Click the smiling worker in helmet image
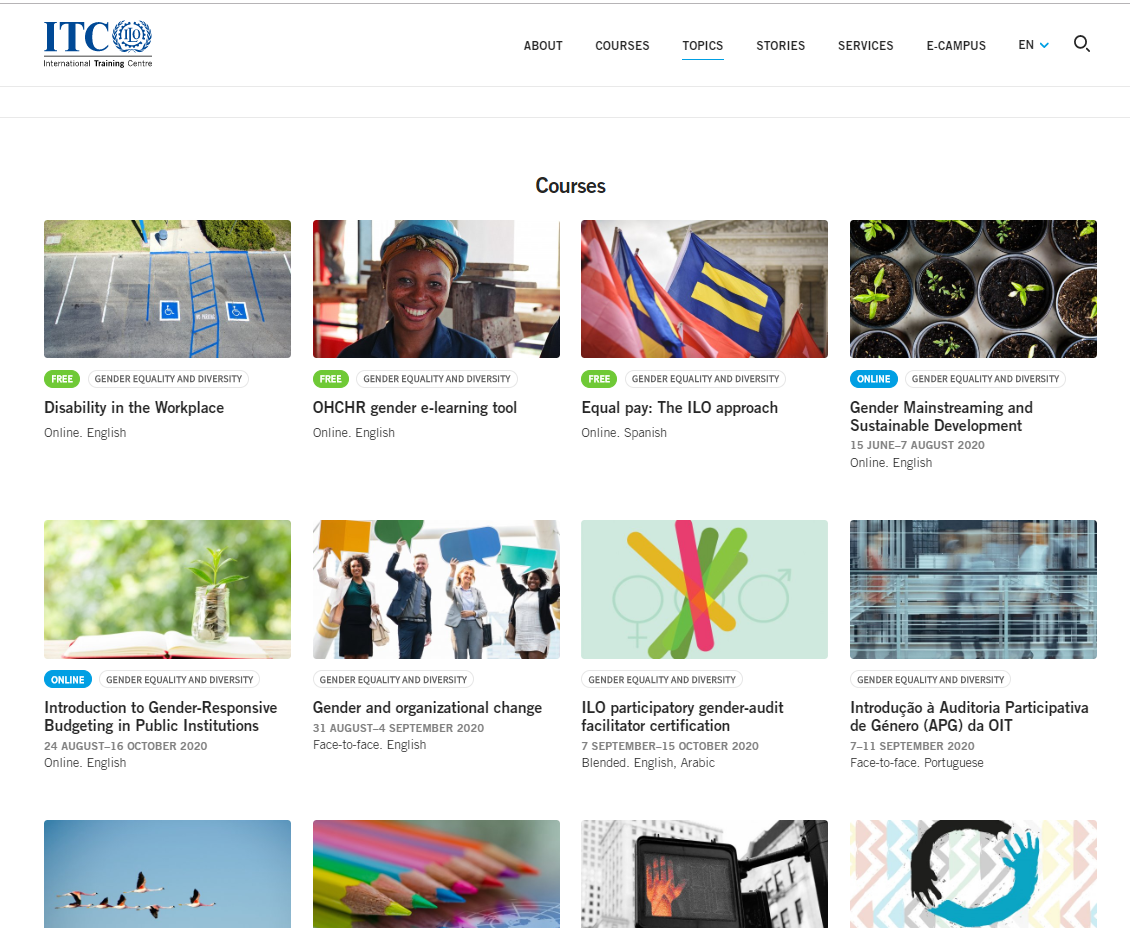1130x928 pixels. click(436, 289)
